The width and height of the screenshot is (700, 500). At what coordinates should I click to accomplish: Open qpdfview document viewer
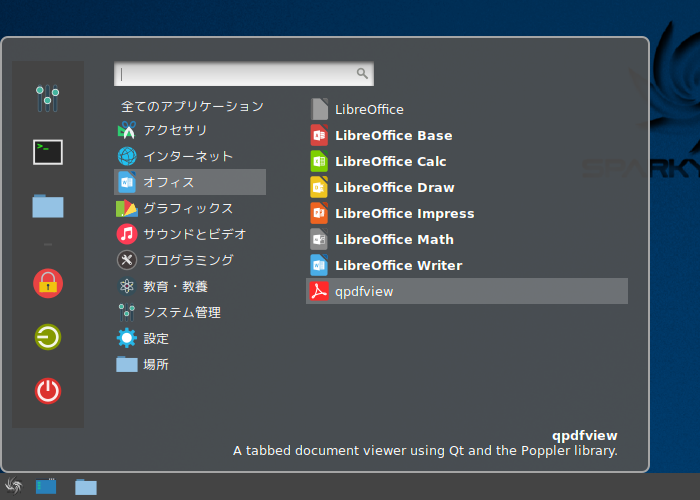coord(467,292)
